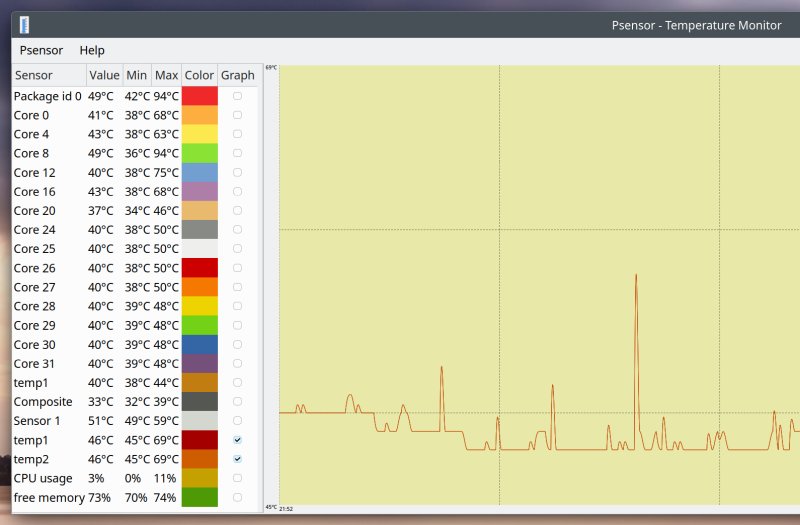Click the Graph column header

click(238, 75)
